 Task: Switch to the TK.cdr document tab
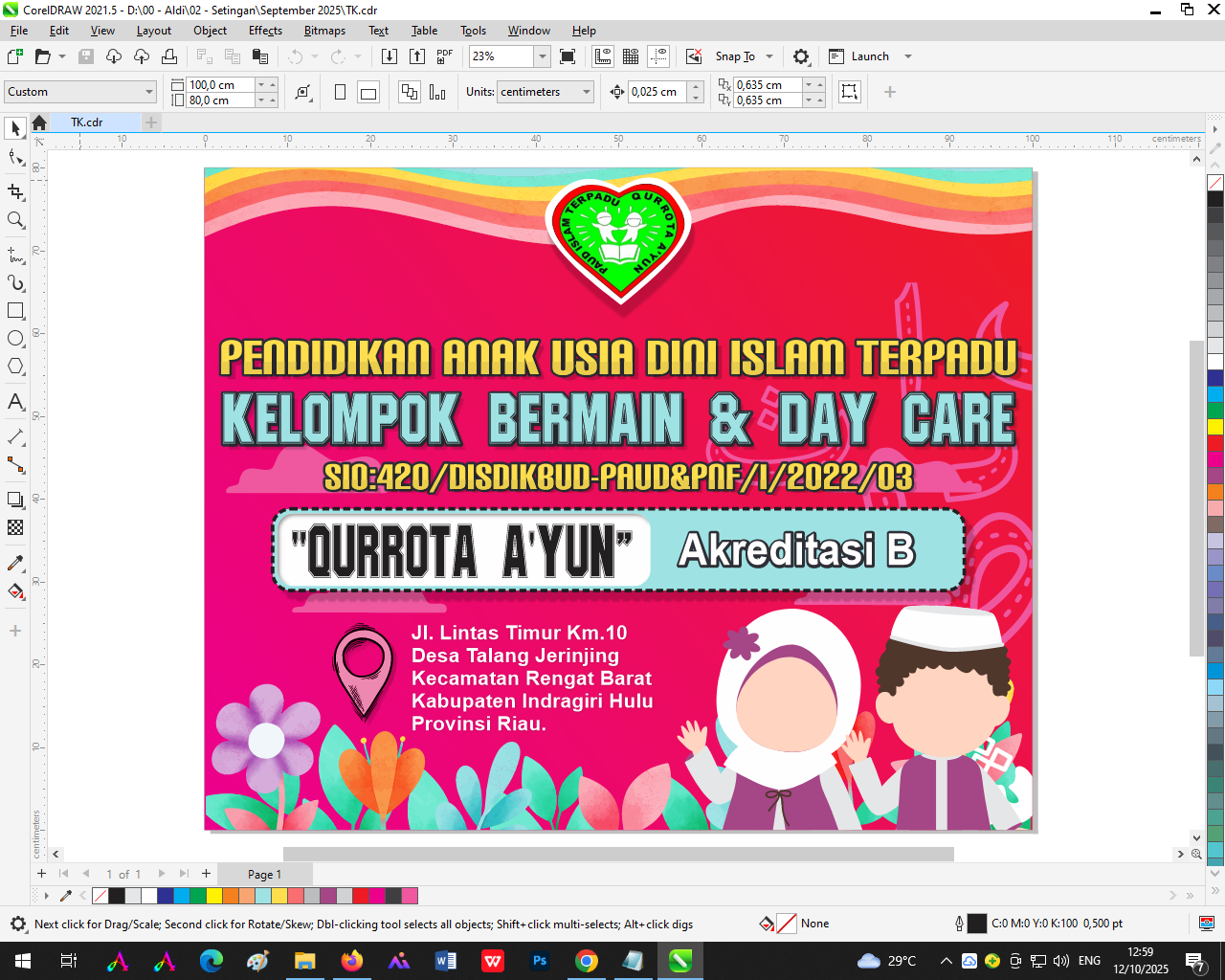pos(86,122)
